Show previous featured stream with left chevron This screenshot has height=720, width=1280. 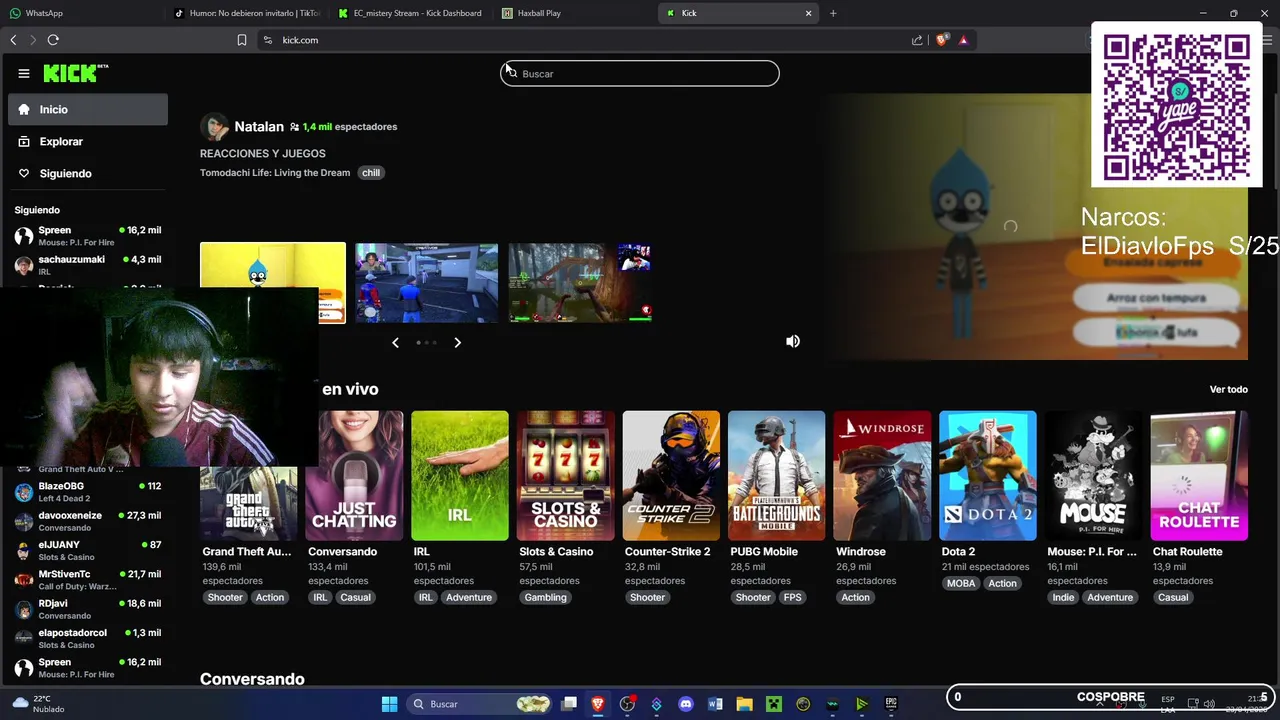coord(395,342)
